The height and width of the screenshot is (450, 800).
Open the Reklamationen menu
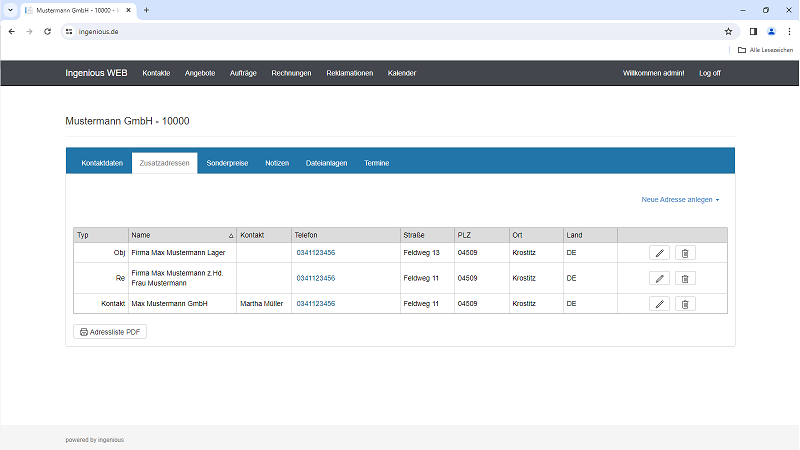click(349, 73)
